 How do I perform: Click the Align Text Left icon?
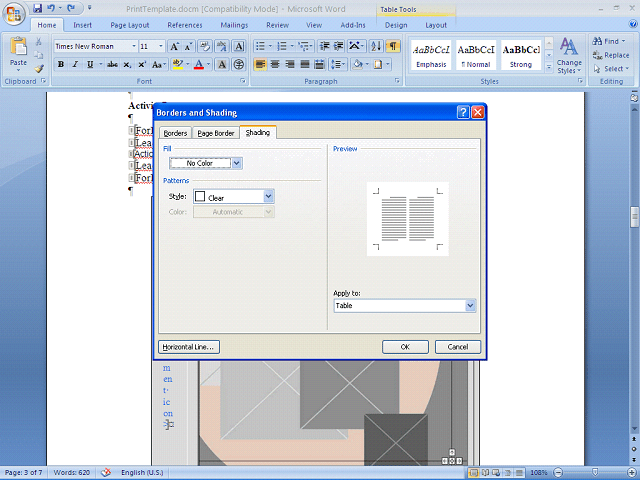tap(260, 64)
